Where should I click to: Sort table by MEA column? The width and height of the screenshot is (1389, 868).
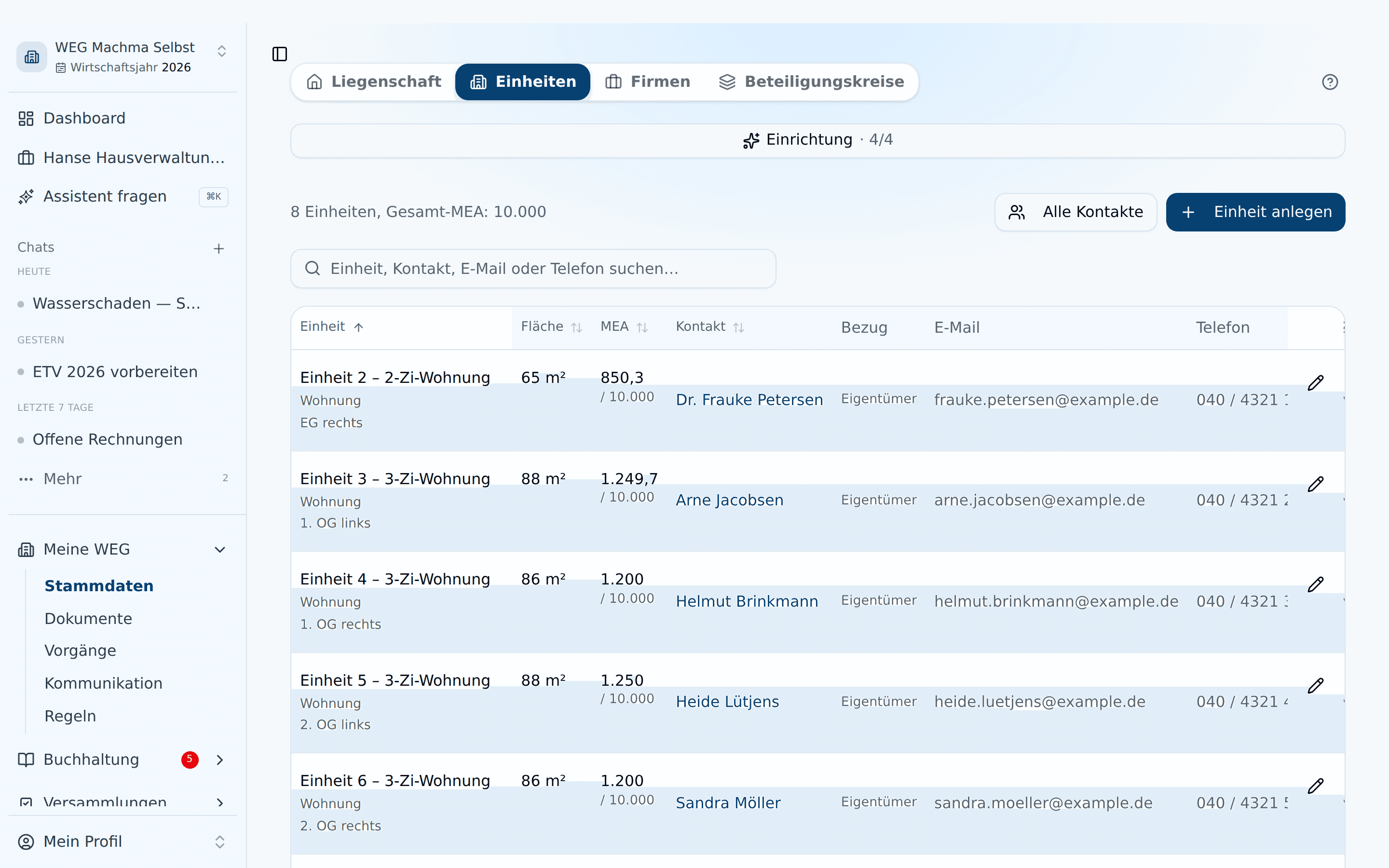coord(624,327)
